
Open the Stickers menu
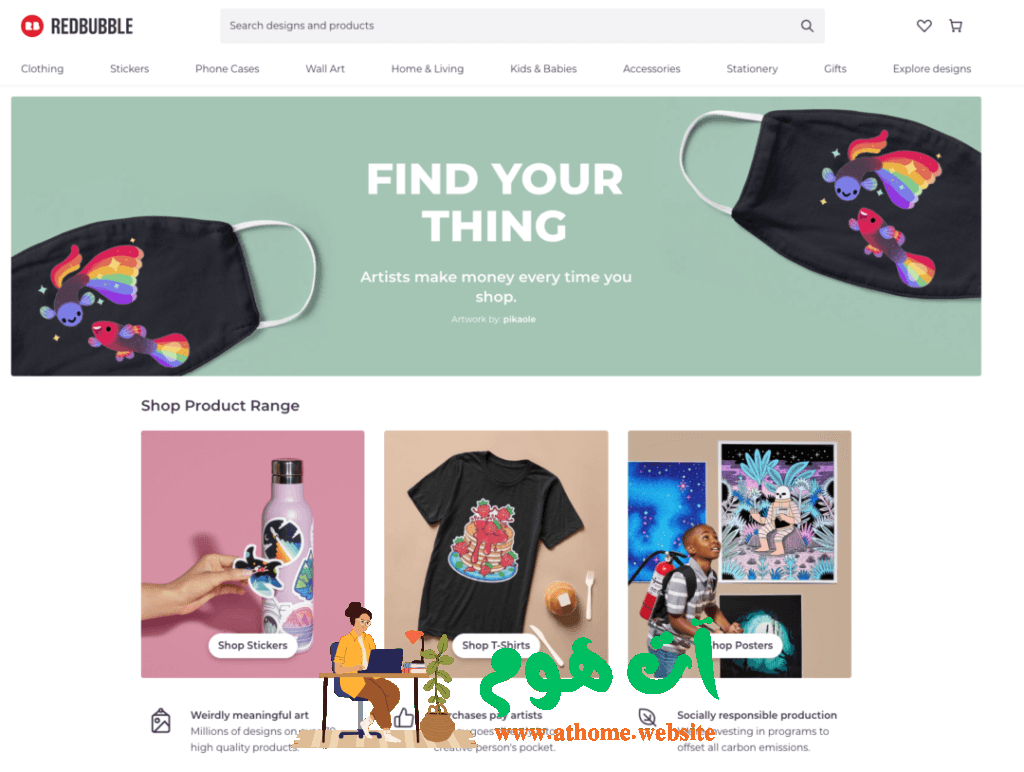(129, 69)
